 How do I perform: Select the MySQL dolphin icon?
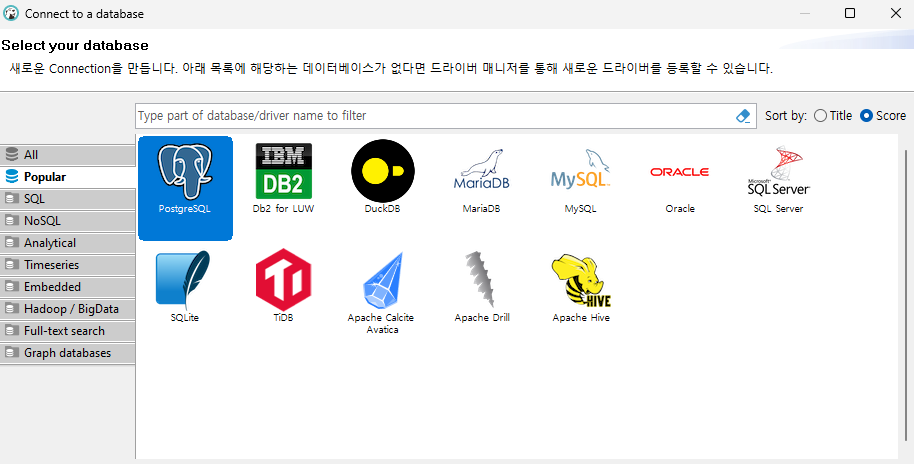point(581,169)
